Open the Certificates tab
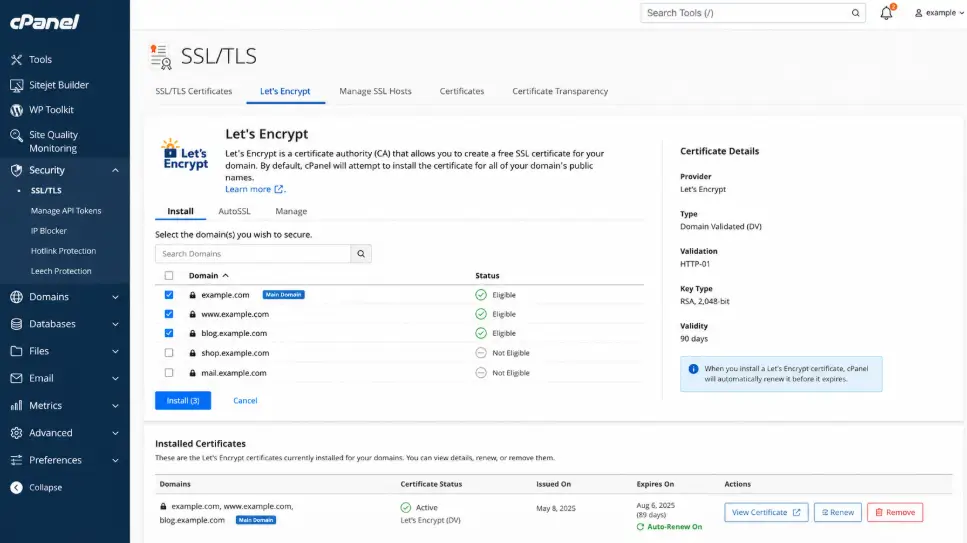Image resolution: width=967 pixels, height=543 pixels. 462,91
